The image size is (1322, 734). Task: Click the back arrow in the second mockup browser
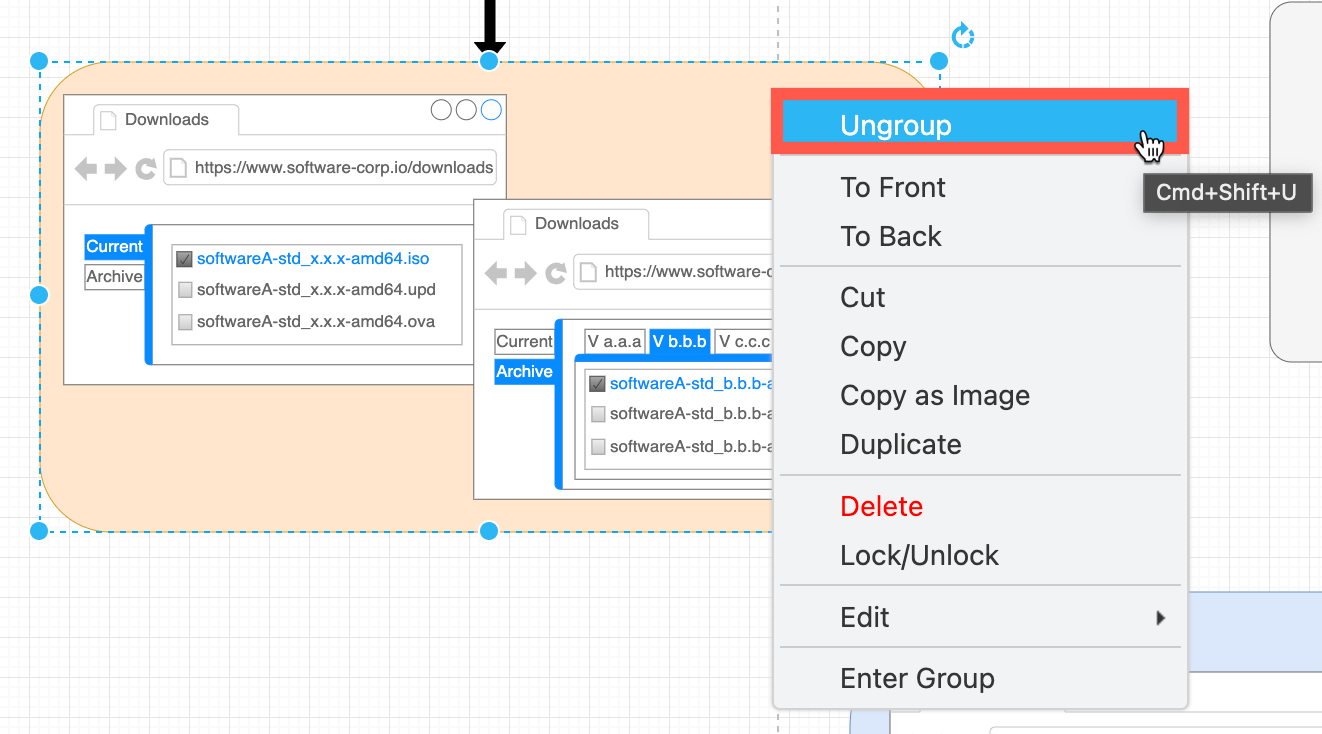click(x=496, y=272)
